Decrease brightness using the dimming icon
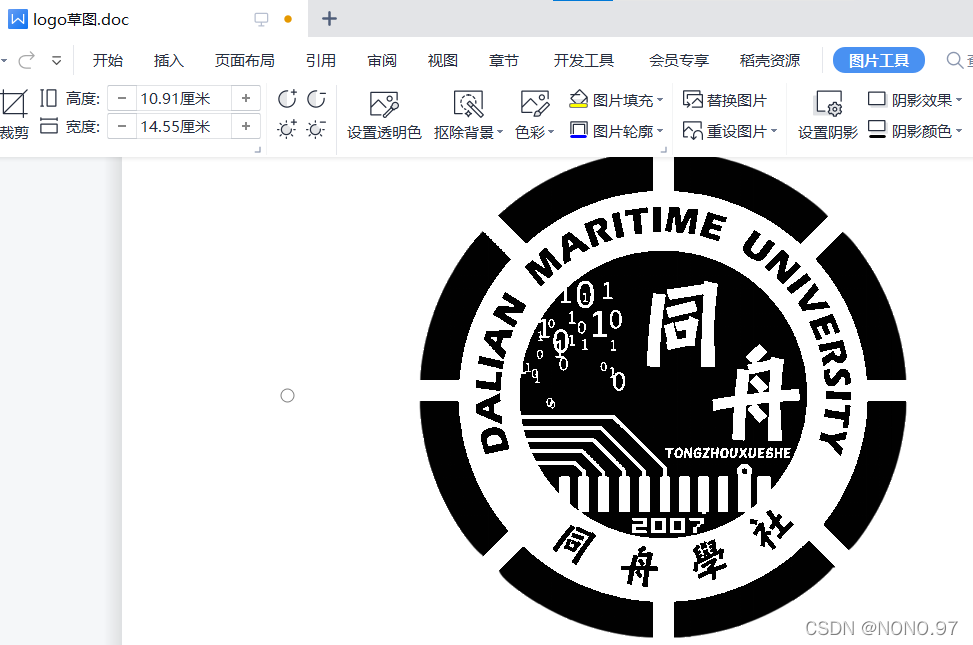 (x=317, y=129)
